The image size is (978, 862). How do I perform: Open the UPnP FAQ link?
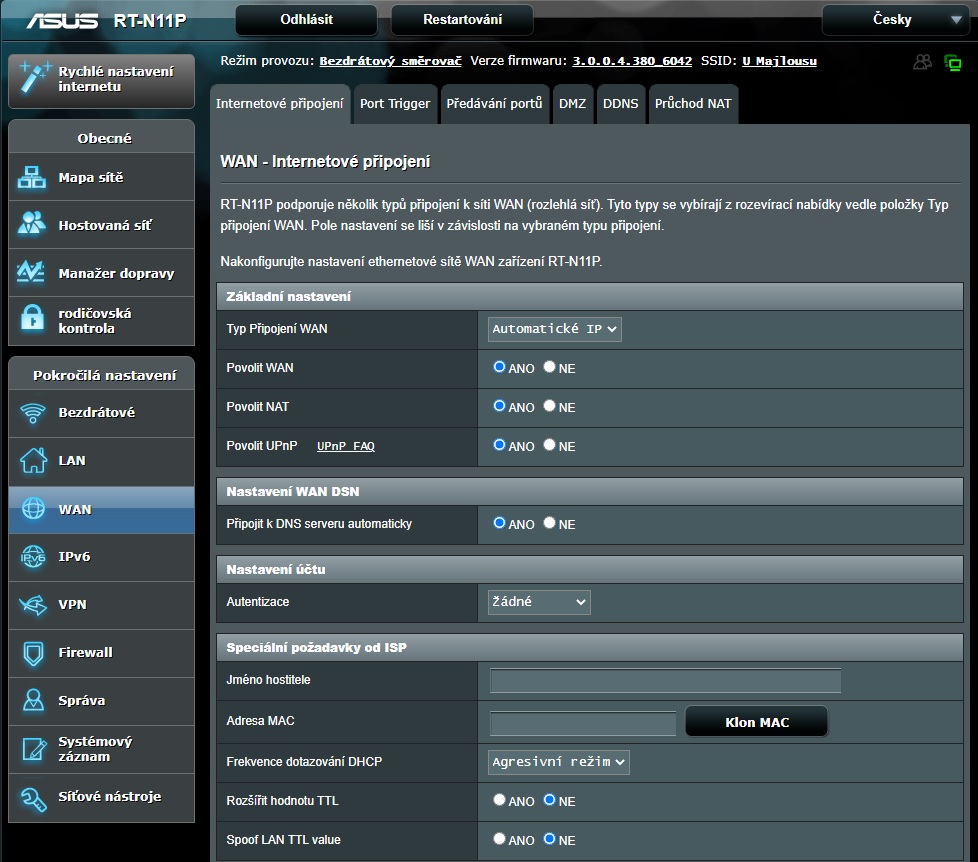345,446
